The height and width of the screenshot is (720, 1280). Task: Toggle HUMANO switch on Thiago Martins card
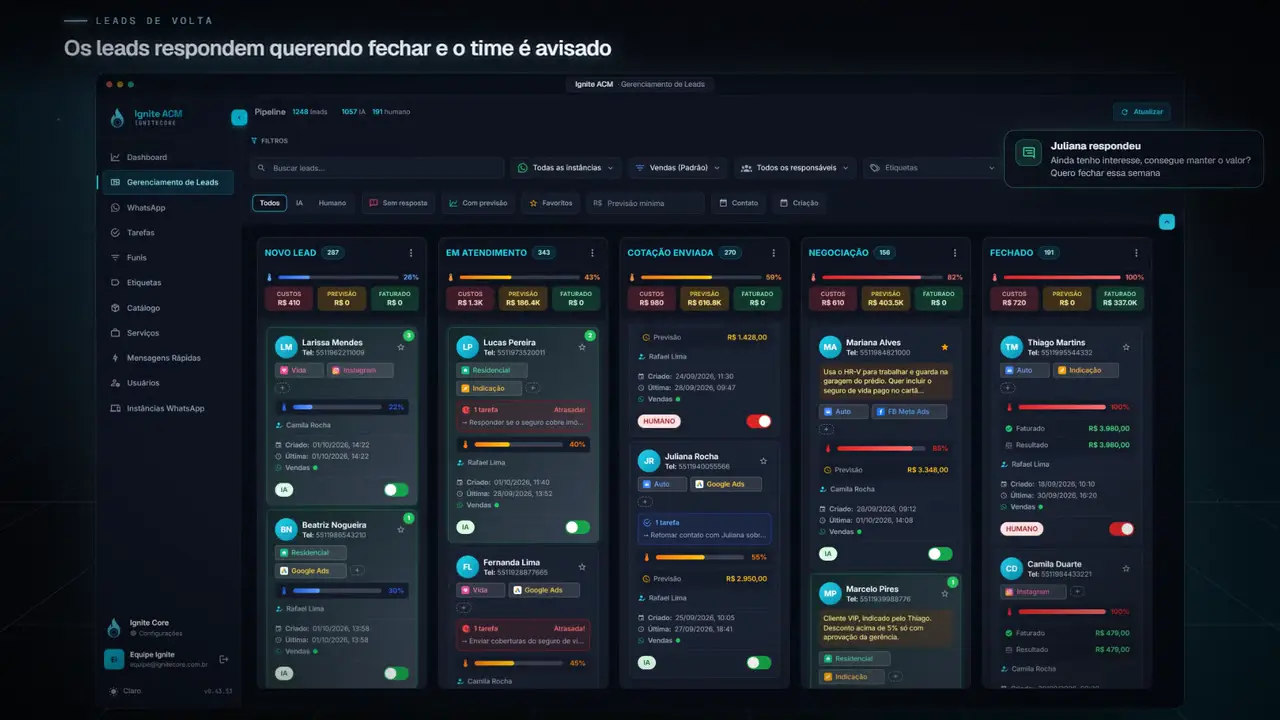pos(1122,529)
